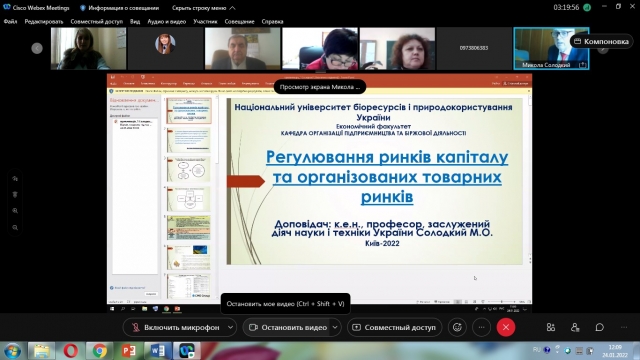Open the chat panel icon
640x360 pixels.
click(x=600, y=327)
